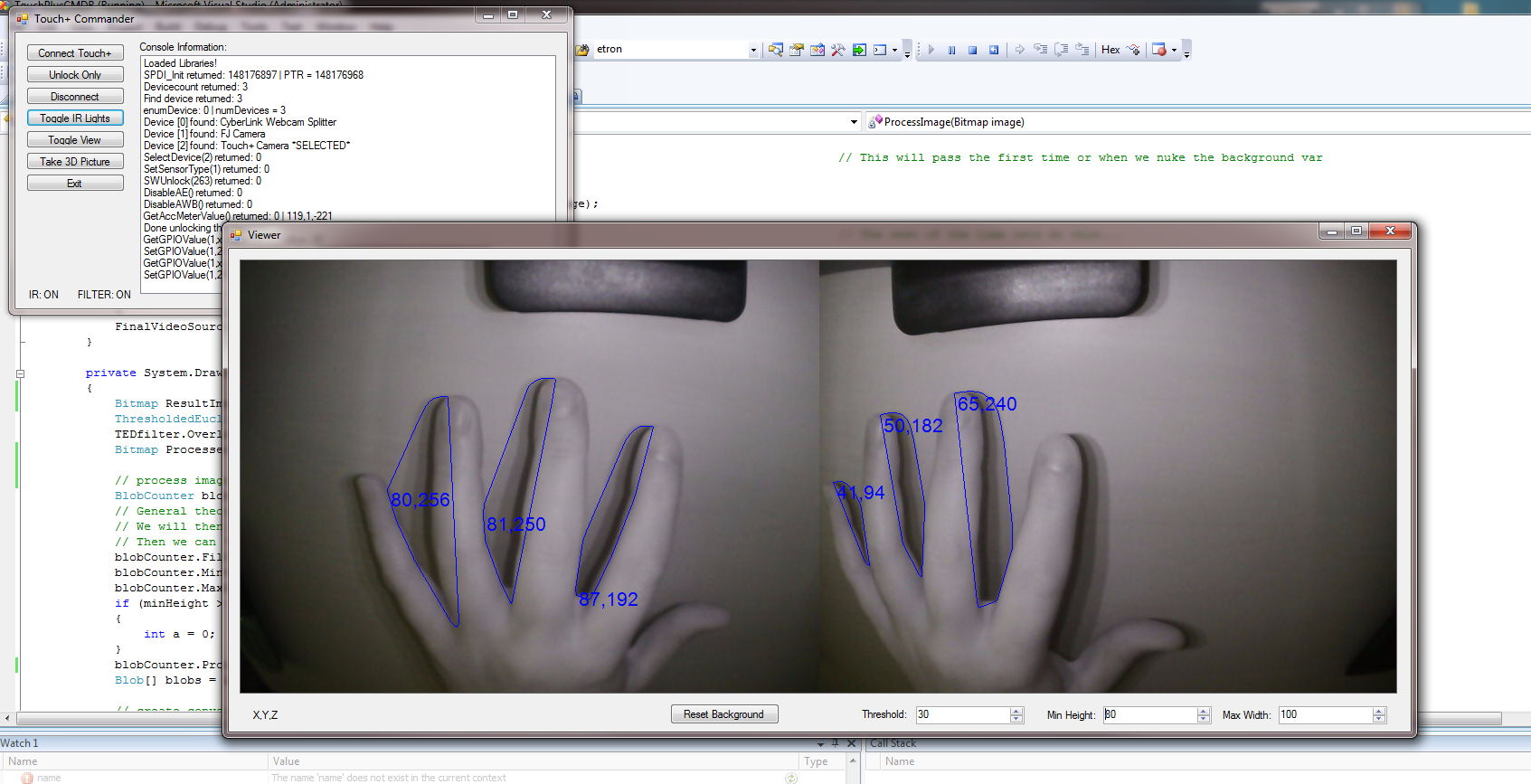Click the Restart debugging icon

tap(994, 50)
